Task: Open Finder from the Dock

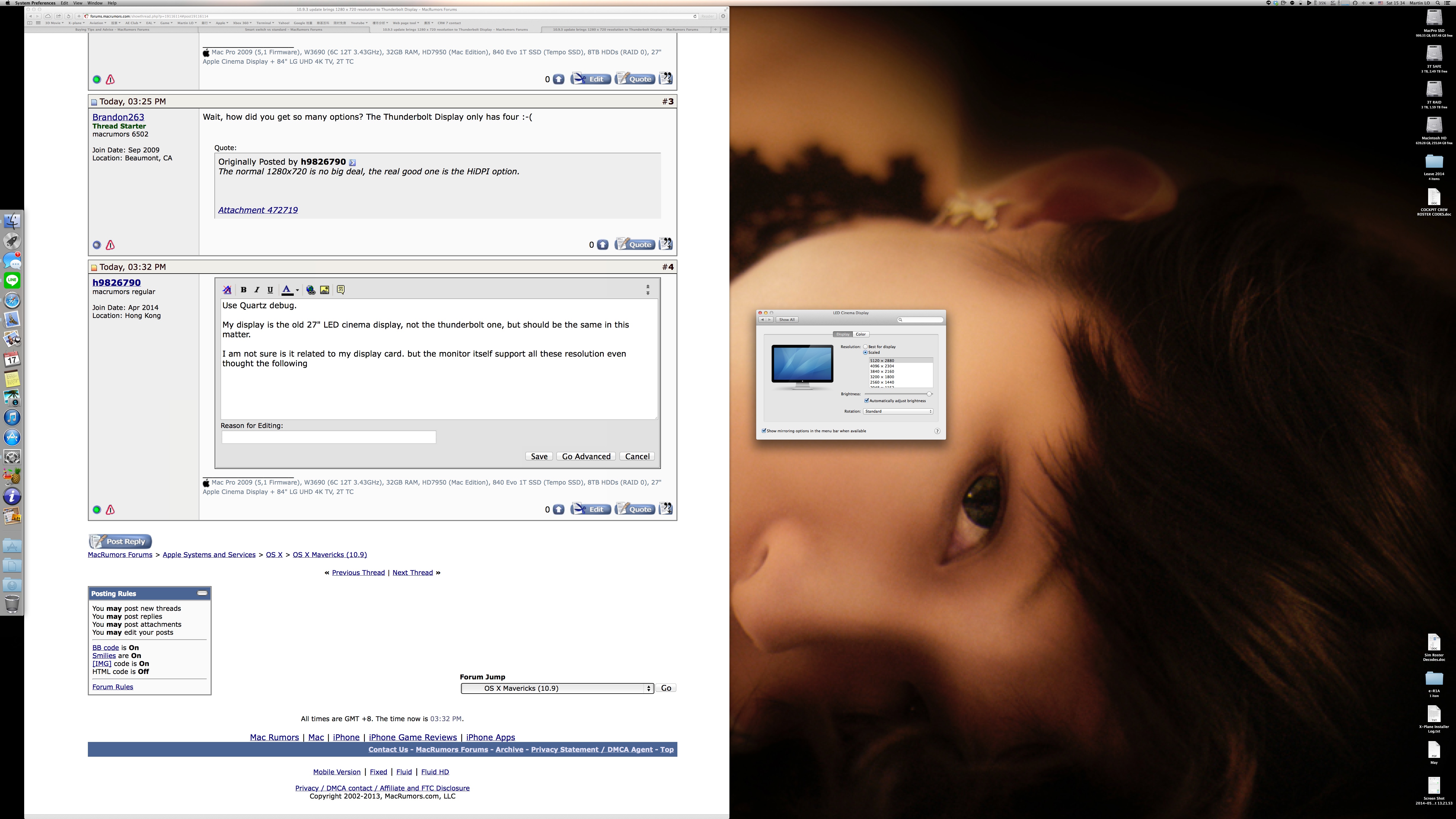Action: click(13, 221)
